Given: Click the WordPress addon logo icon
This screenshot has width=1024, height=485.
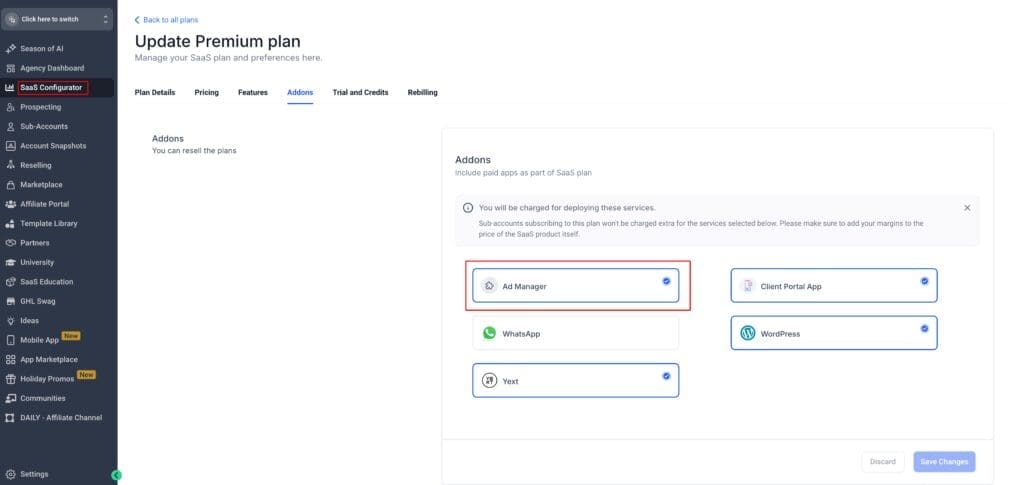Looking at the screenshot, I should [748, 333].
